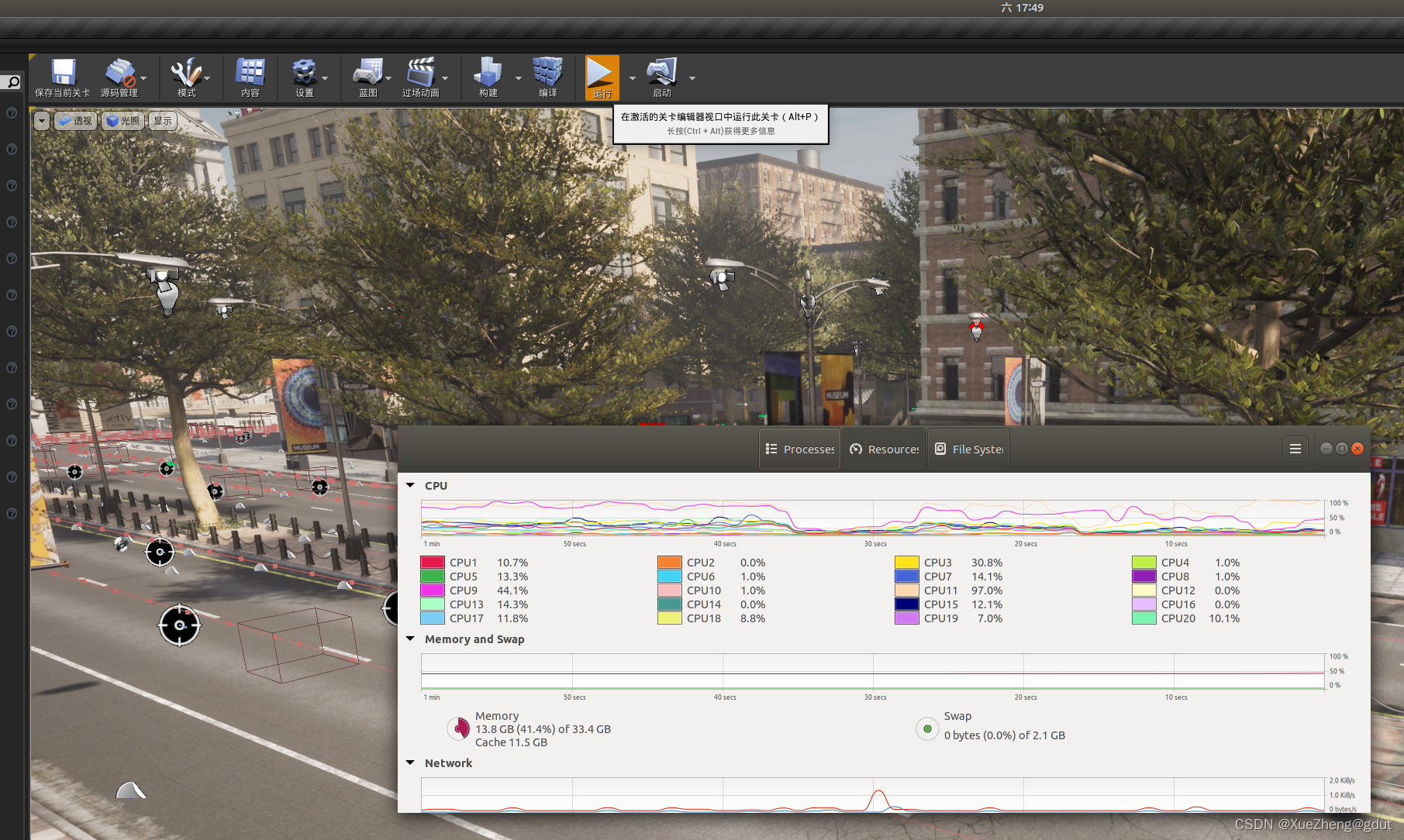This screenshot has height=840, width=1404.
Task: Open the 运行 play options dropdown
Action: coord(633,77)
